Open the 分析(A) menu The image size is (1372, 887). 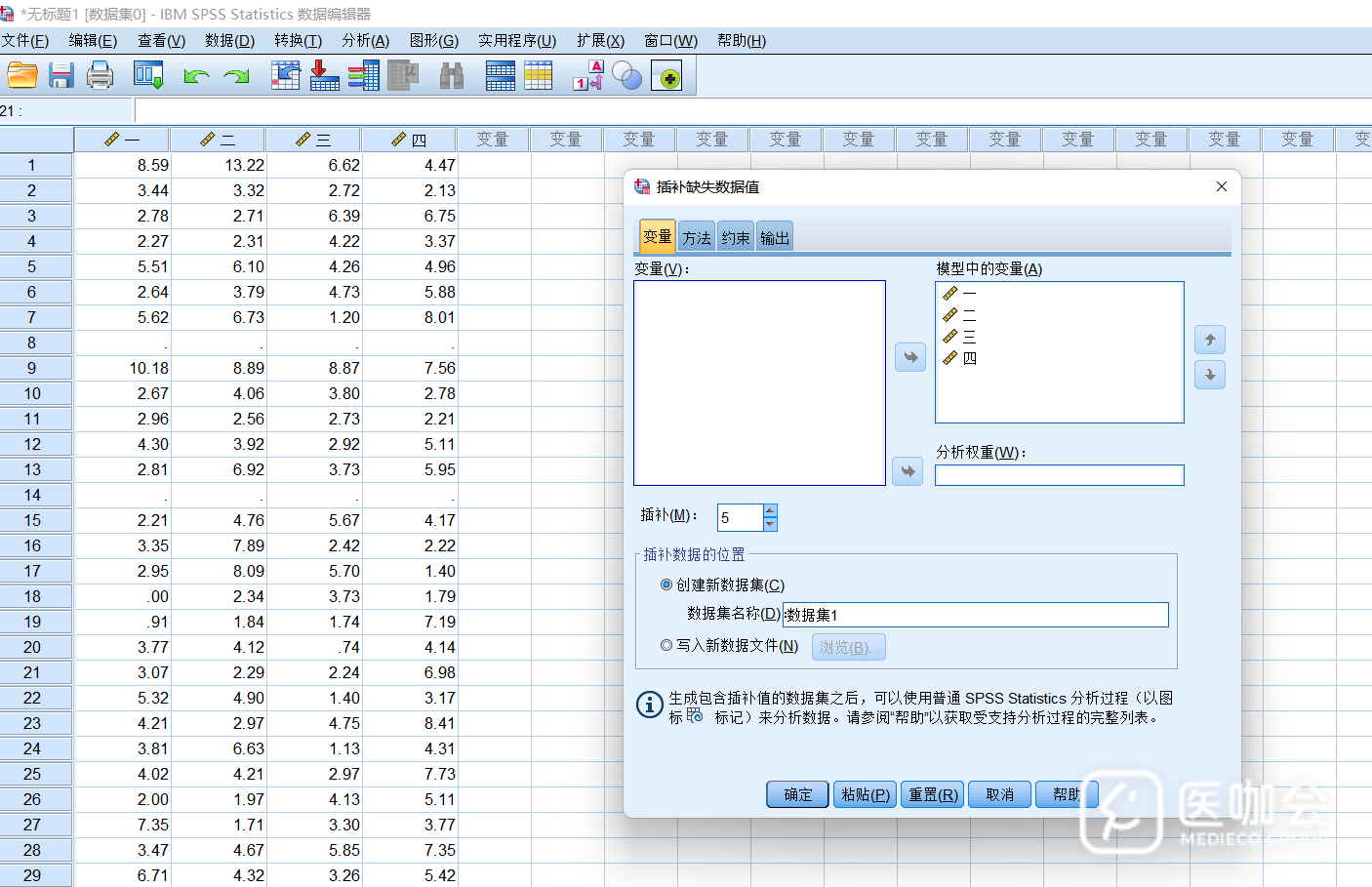click(x=365, y=40)
